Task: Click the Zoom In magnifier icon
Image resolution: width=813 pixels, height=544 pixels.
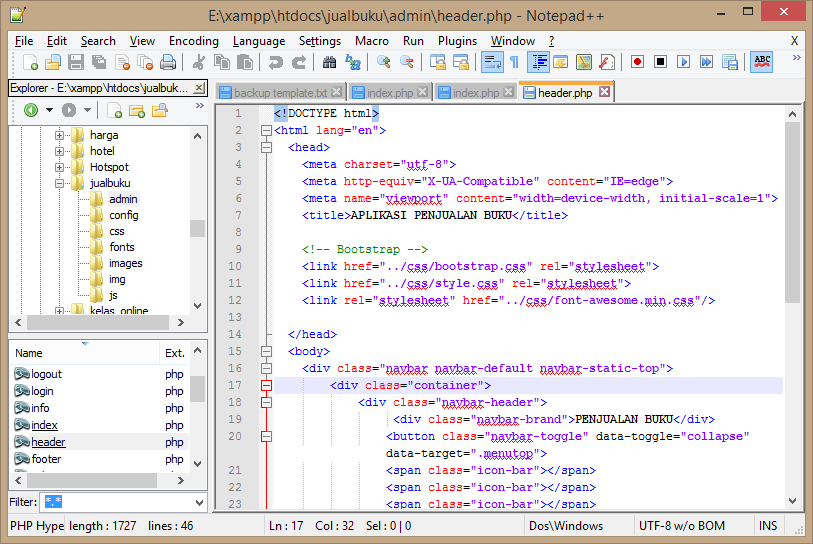Action: coord(384,62)
